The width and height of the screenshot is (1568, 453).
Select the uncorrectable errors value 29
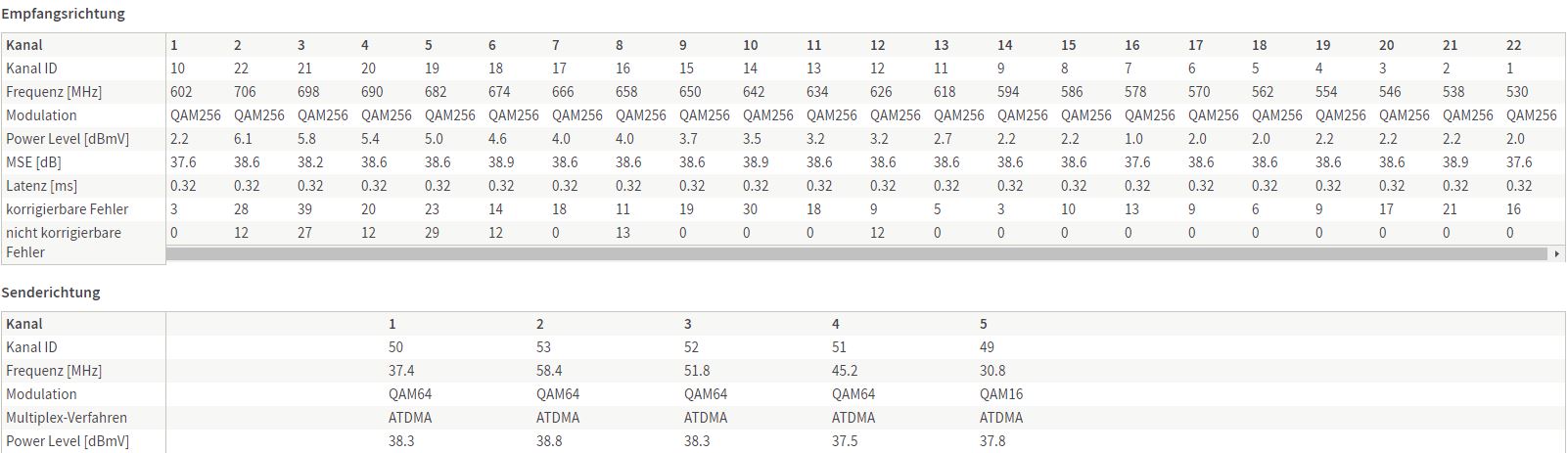tap(433, 233)
